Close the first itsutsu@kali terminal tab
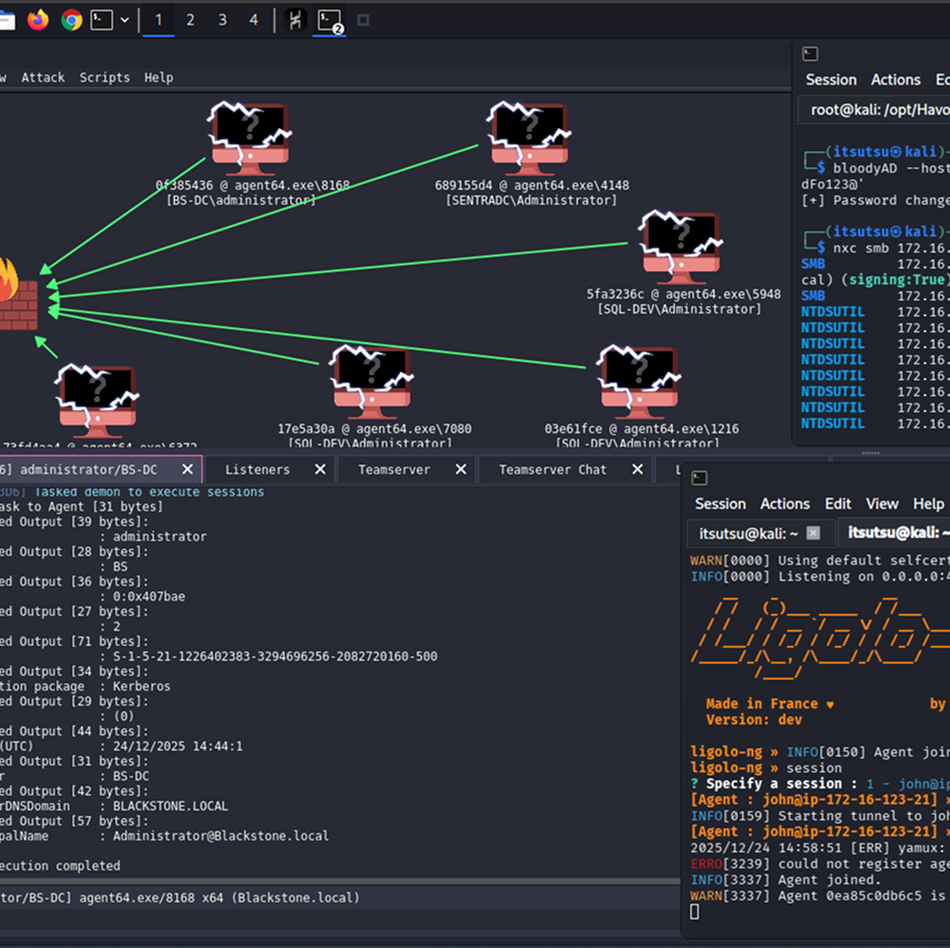The width and height of the screenshot is (950, 948). tap(813, 533)
